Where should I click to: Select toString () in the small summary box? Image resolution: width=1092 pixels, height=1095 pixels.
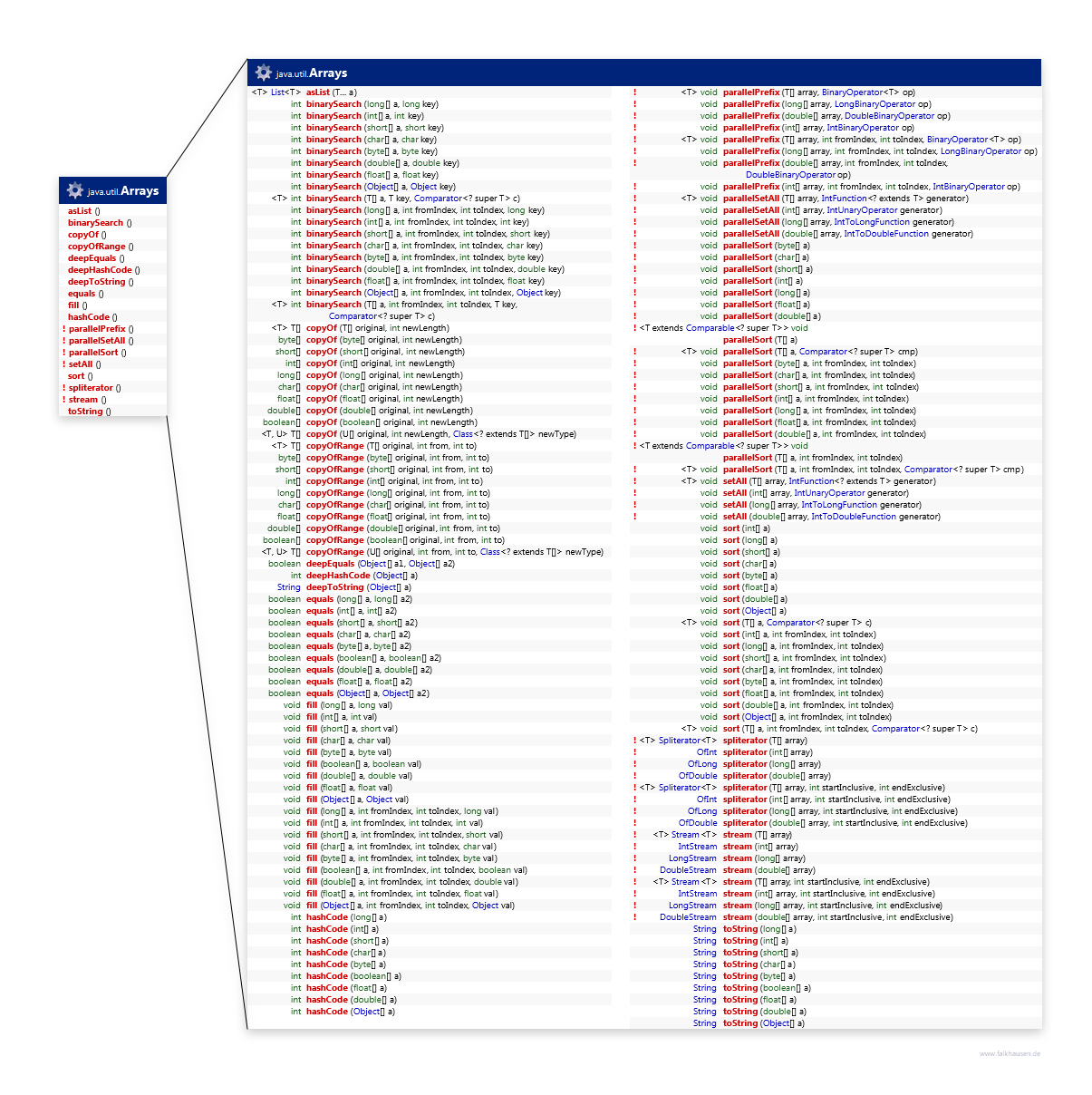coord(90,412)
